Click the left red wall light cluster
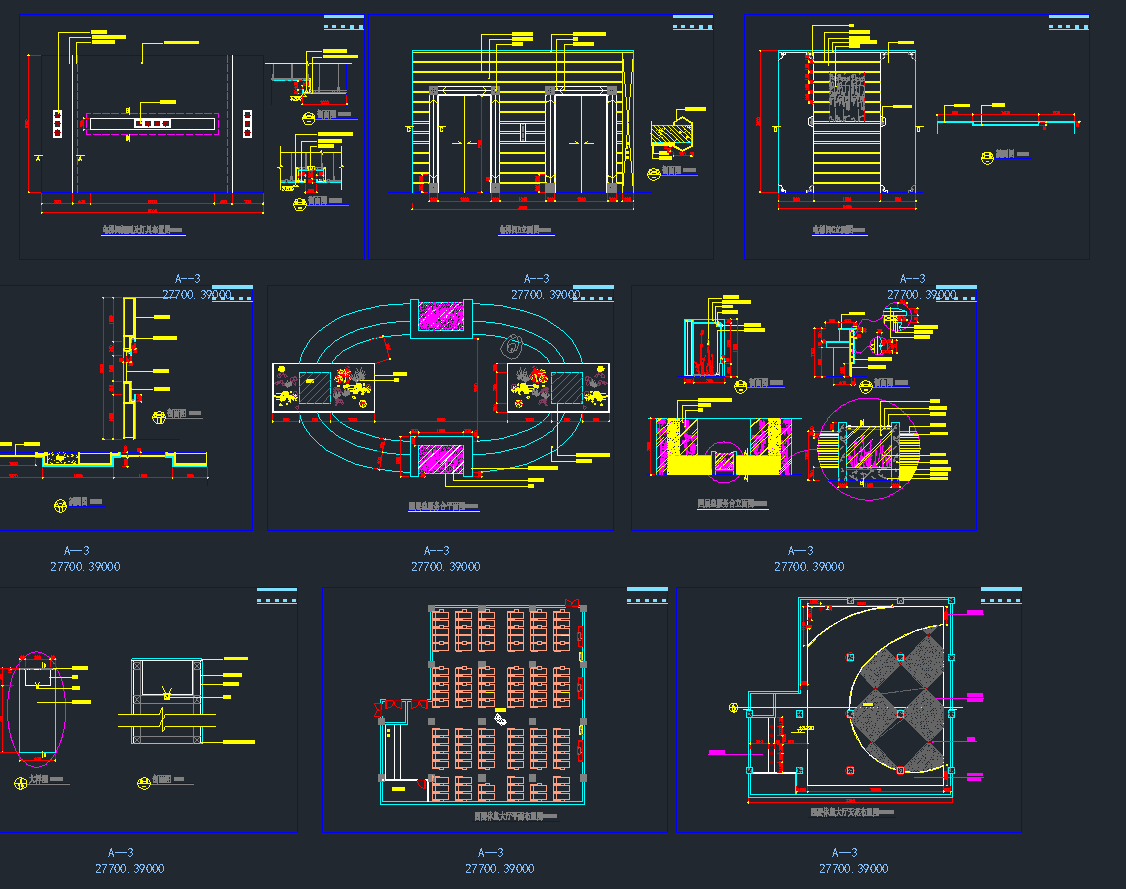This screenshot has width=1126, height=889. 58,123
